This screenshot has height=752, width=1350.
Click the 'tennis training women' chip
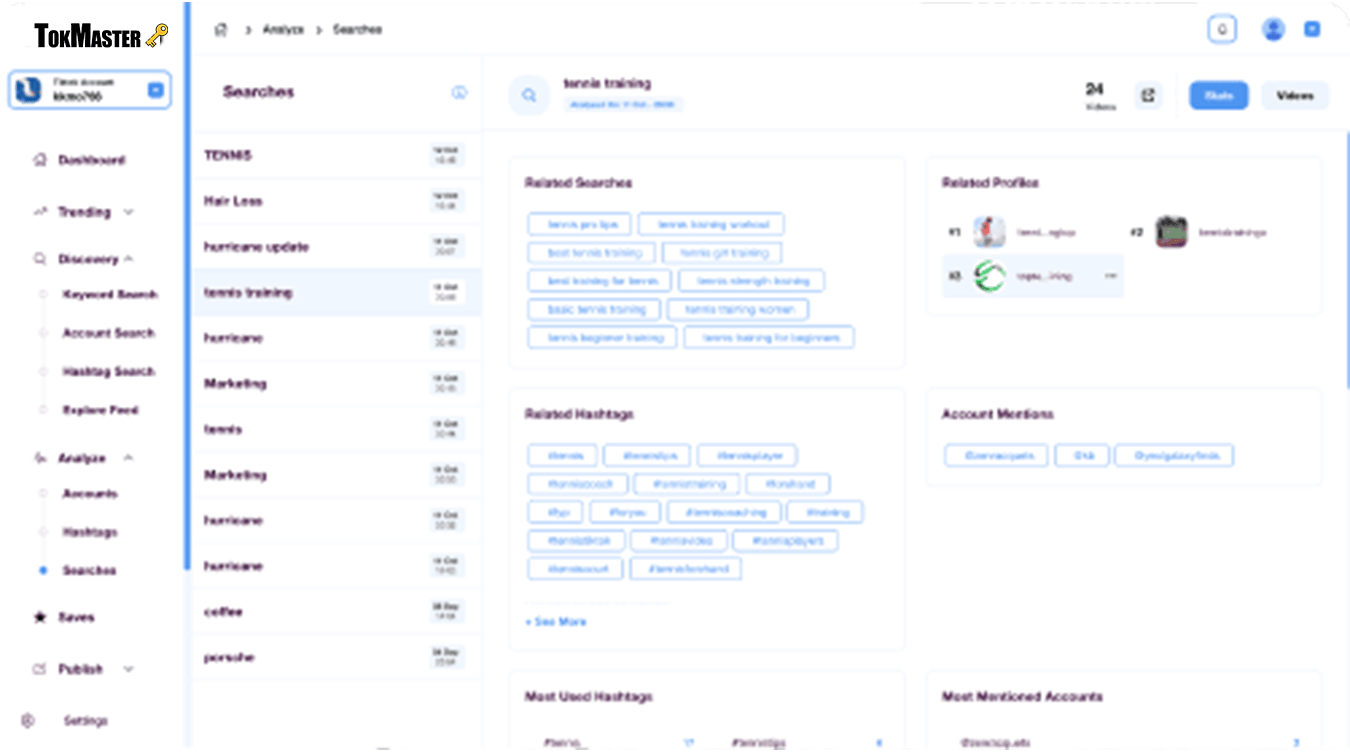tap(738, 309)
